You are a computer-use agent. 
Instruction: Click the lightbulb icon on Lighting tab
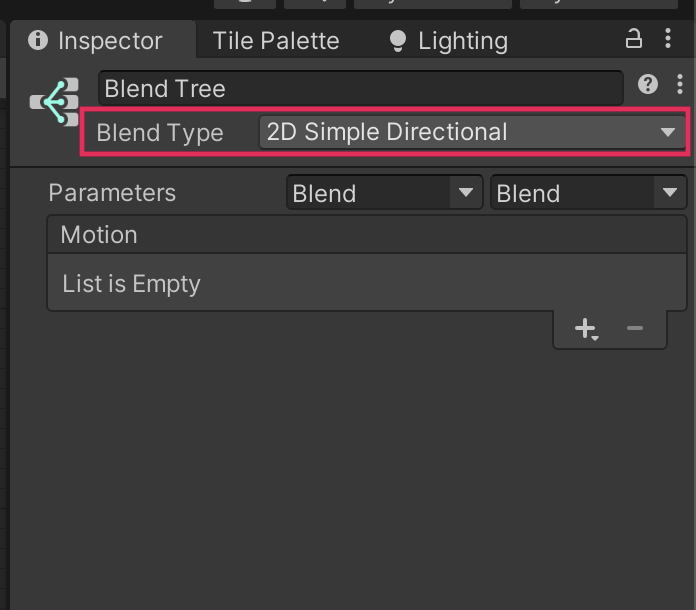click(398, 41)
